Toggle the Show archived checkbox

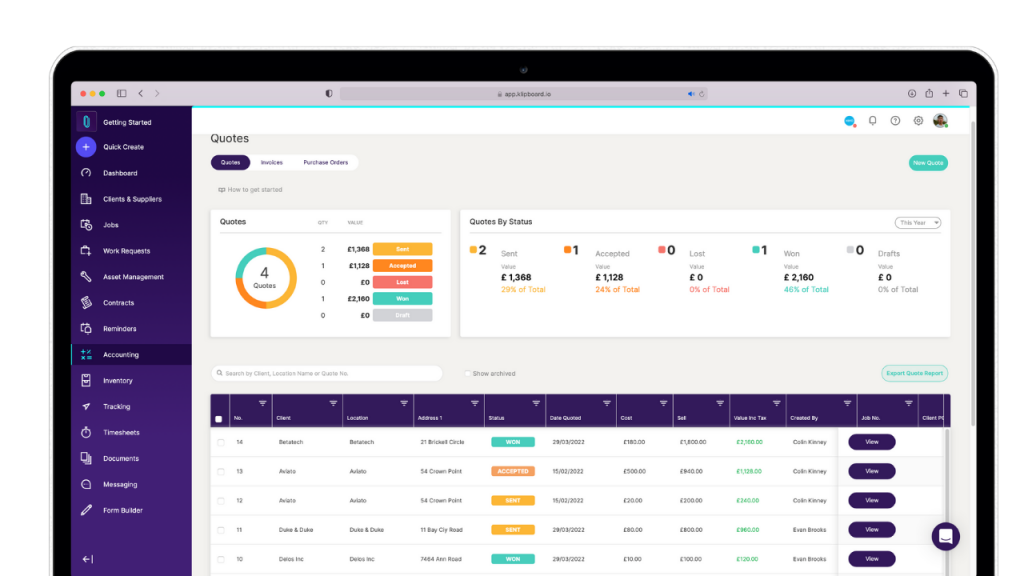pyautogui.click(x=468, y=374)
